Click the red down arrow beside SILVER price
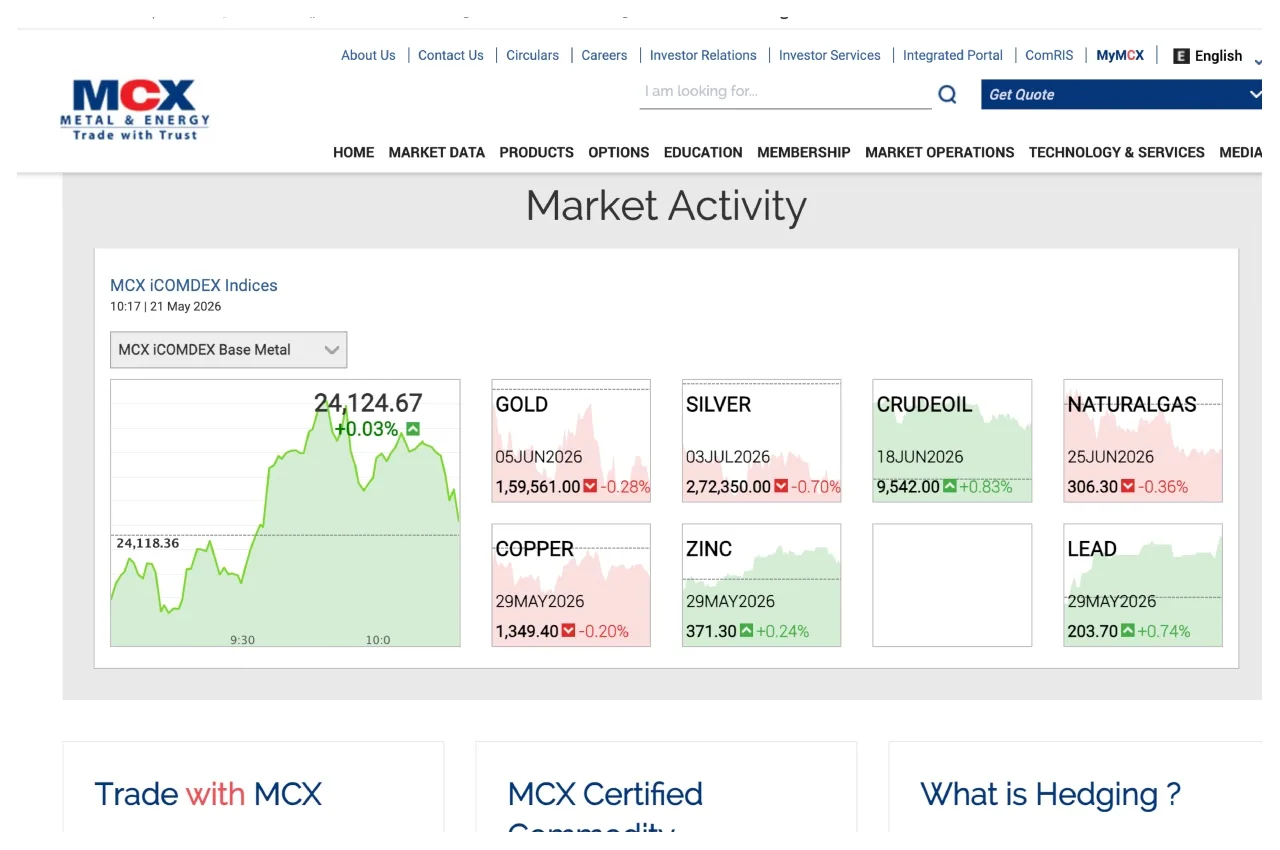This screenshot has width=1280, height=850. (781, 487)
